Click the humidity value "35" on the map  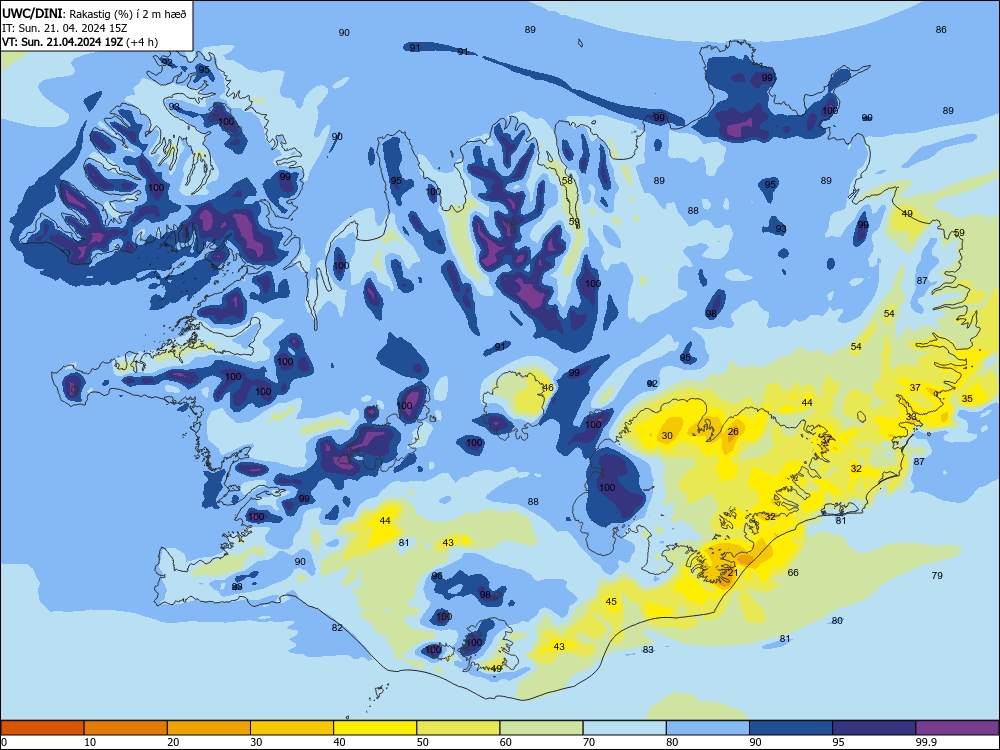tap(967, 399)
